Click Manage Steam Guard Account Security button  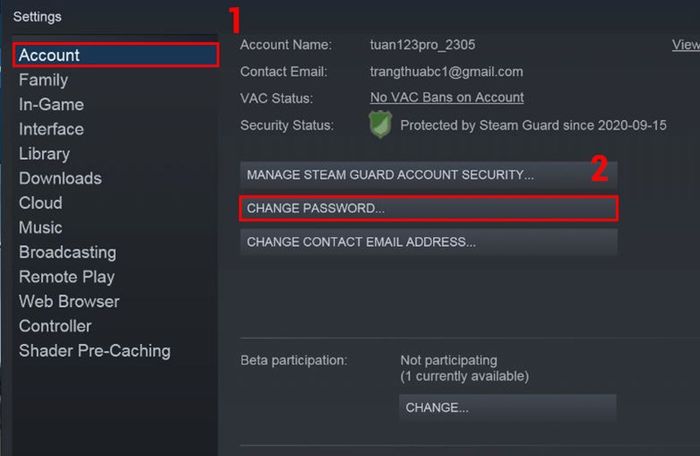[x=428, y=175]
